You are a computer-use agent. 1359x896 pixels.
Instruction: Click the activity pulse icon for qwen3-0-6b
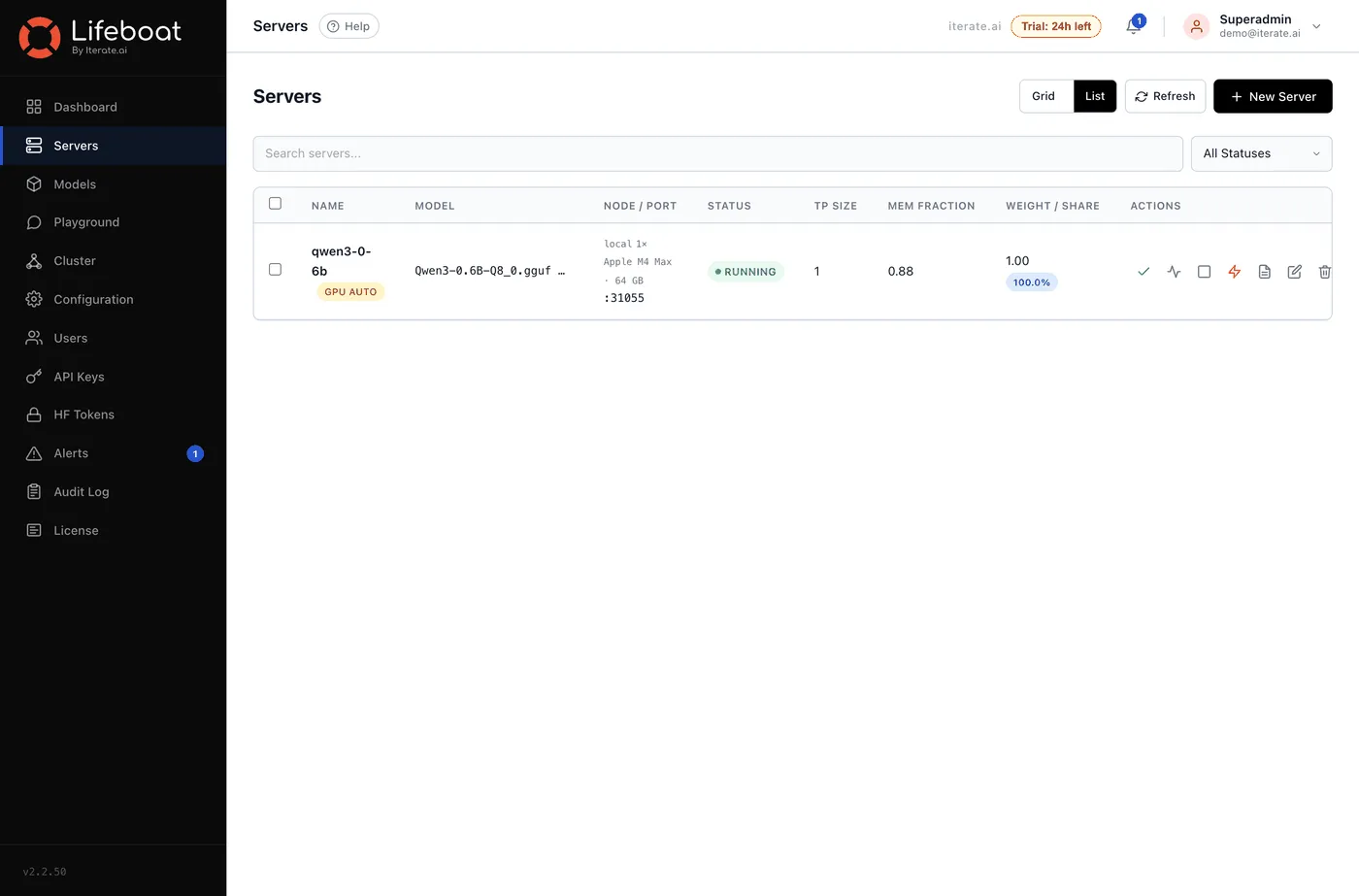pyautogui.click(x=1174, y=272)
